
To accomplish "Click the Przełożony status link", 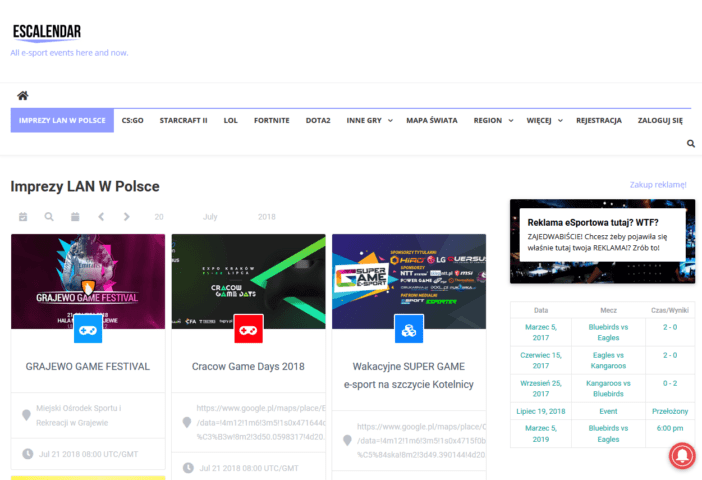I will pyautogui.click(x=670, y=411).
